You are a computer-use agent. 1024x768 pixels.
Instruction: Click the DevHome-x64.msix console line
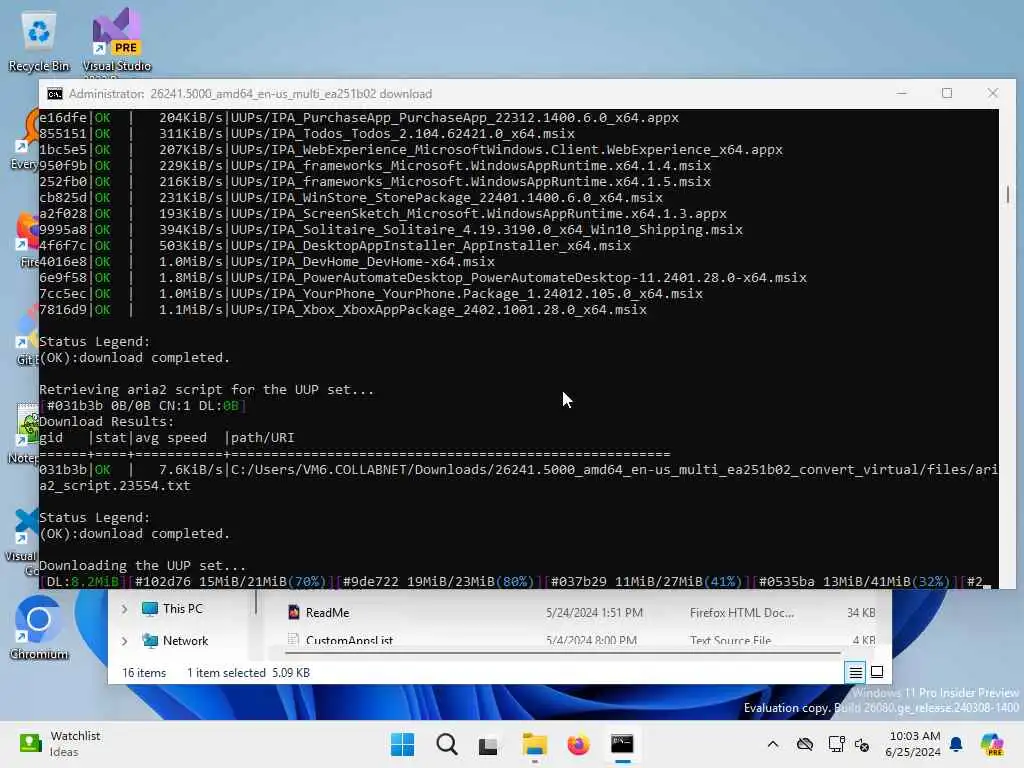pos(266,262)
